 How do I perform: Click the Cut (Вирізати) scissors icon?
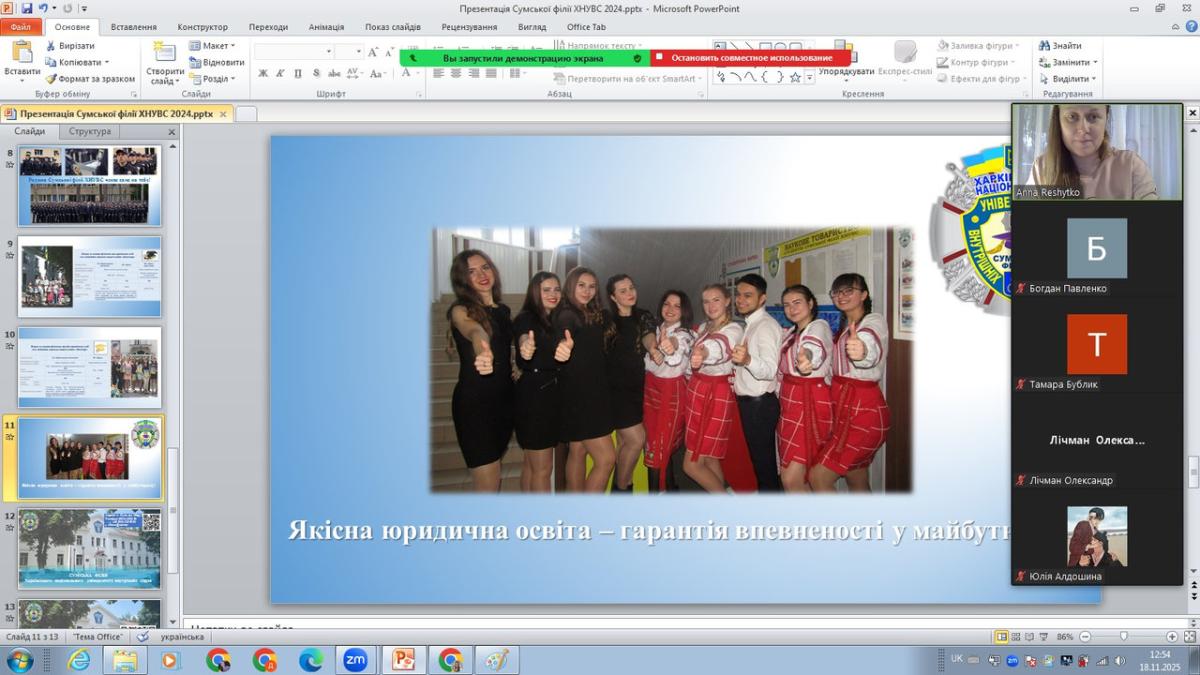pyautogui.click(x=51, y=46)
